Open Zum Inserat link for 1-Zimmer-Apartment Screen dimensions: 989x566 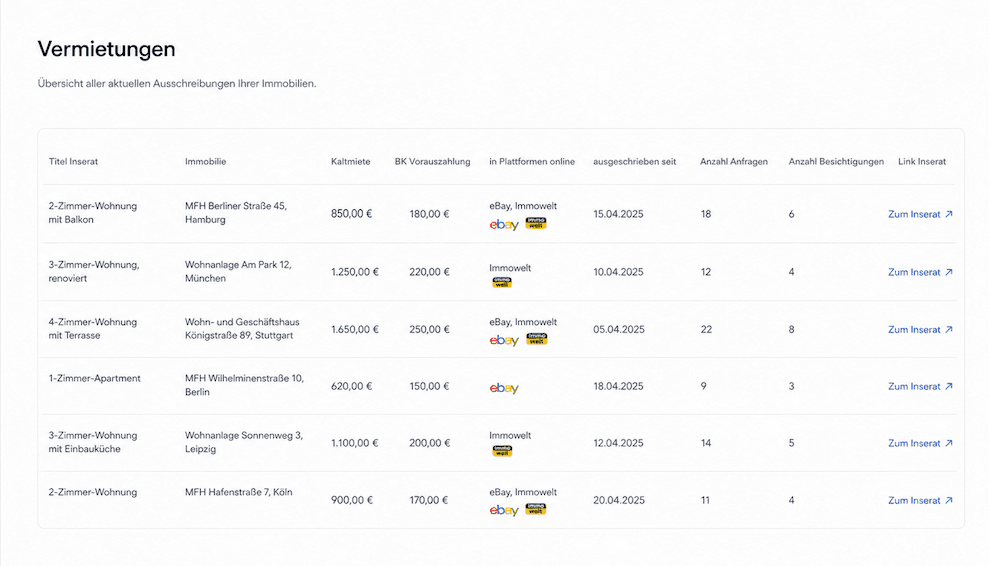pyautogui.click(x=920, y=387)
